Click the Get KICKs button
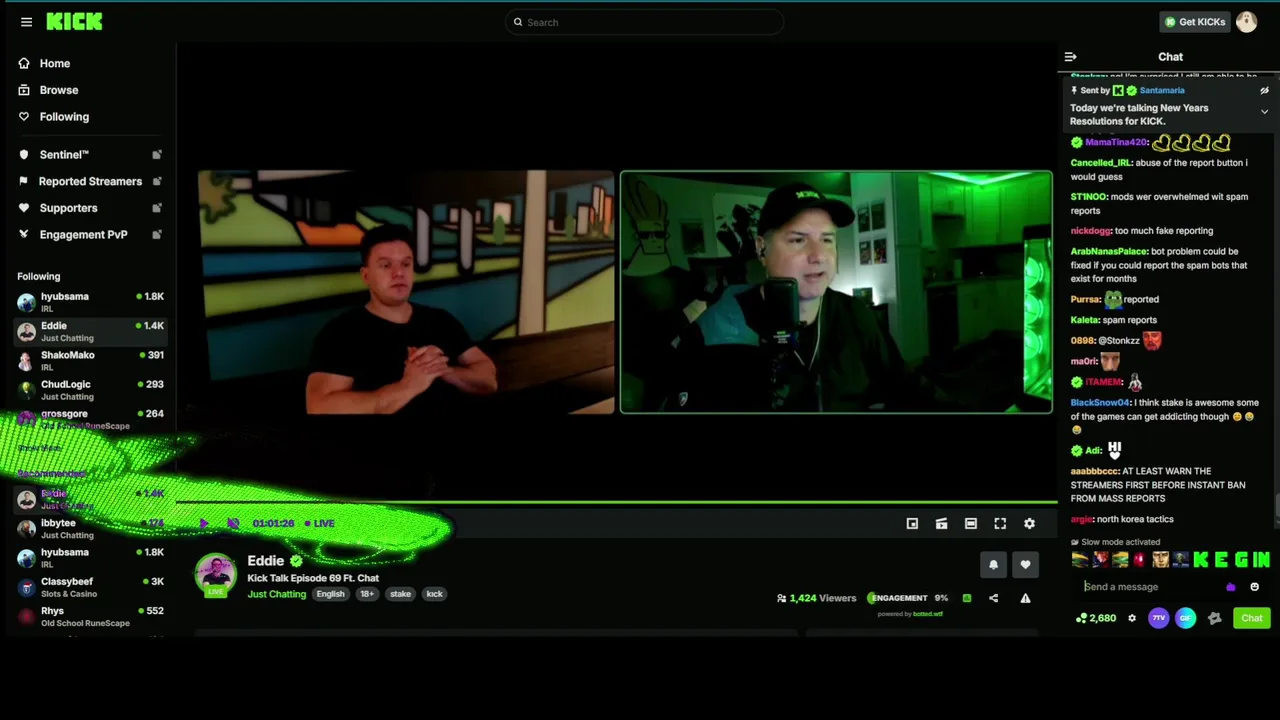 (x=1194, y=22)
